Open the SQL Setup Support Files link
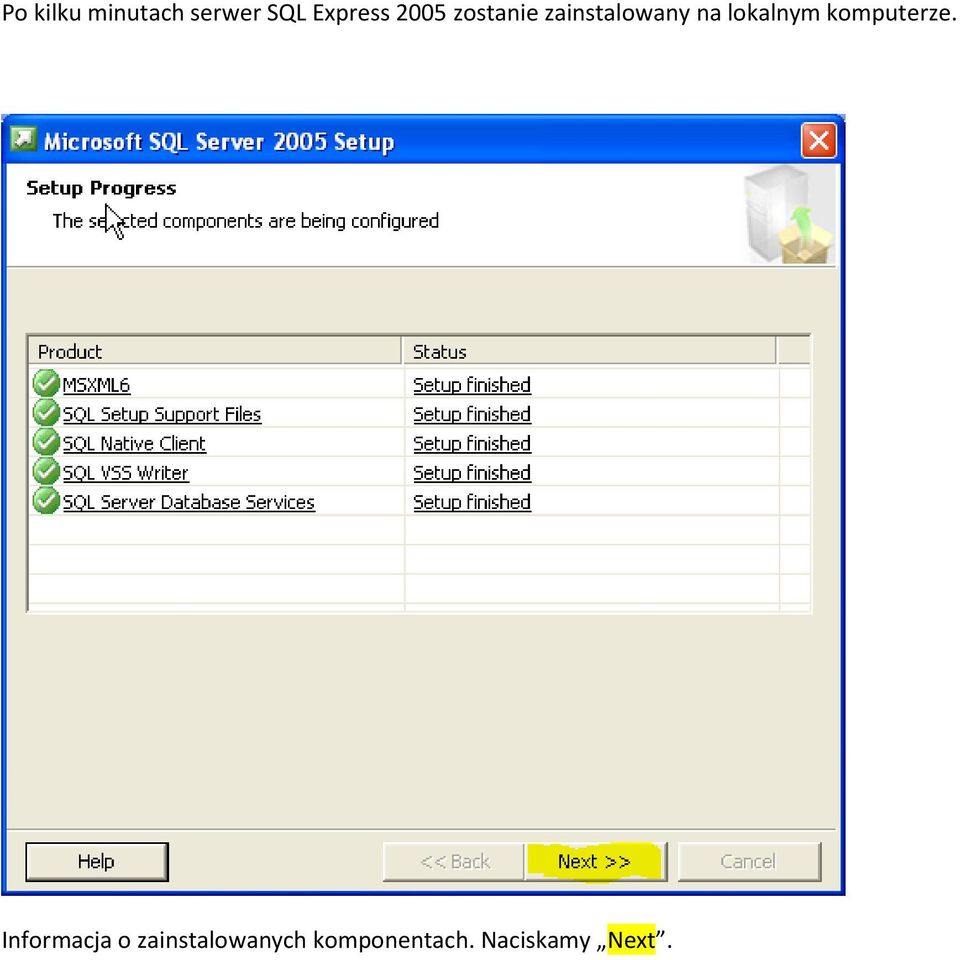The width and height of the screenshot is (960, 960). (162, 414)
